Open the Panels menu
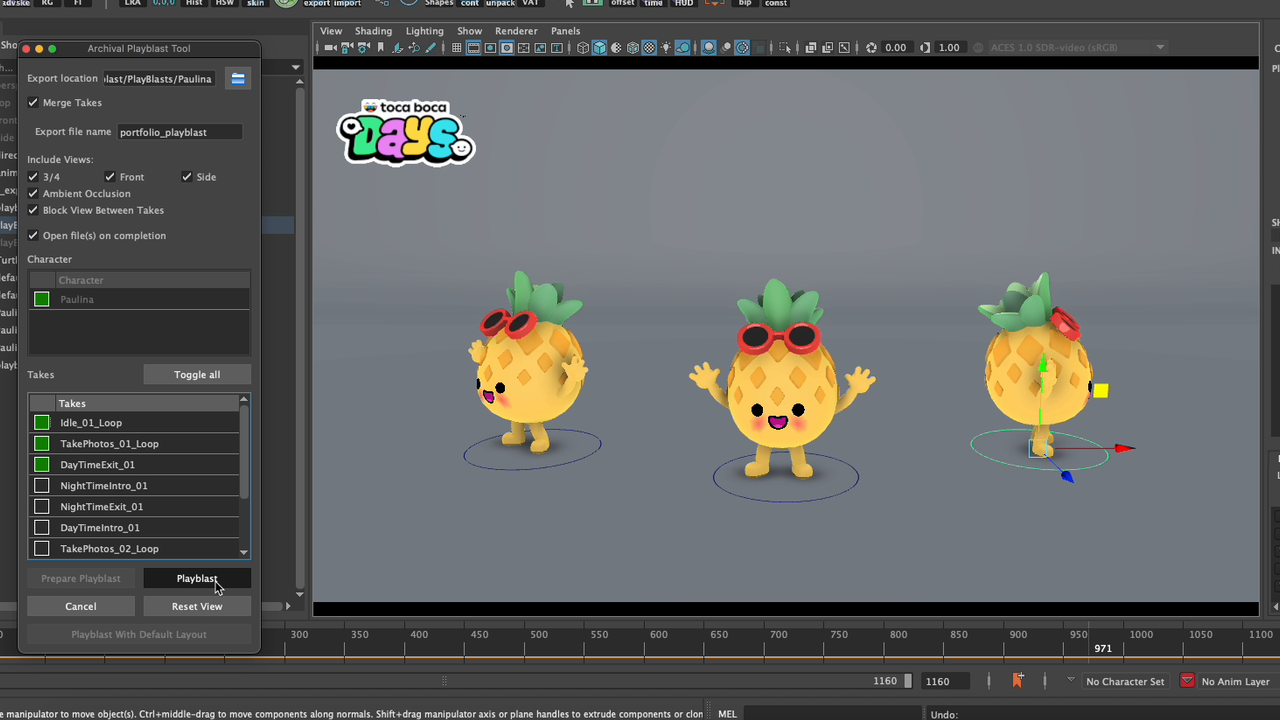 [x=565, y=31]
